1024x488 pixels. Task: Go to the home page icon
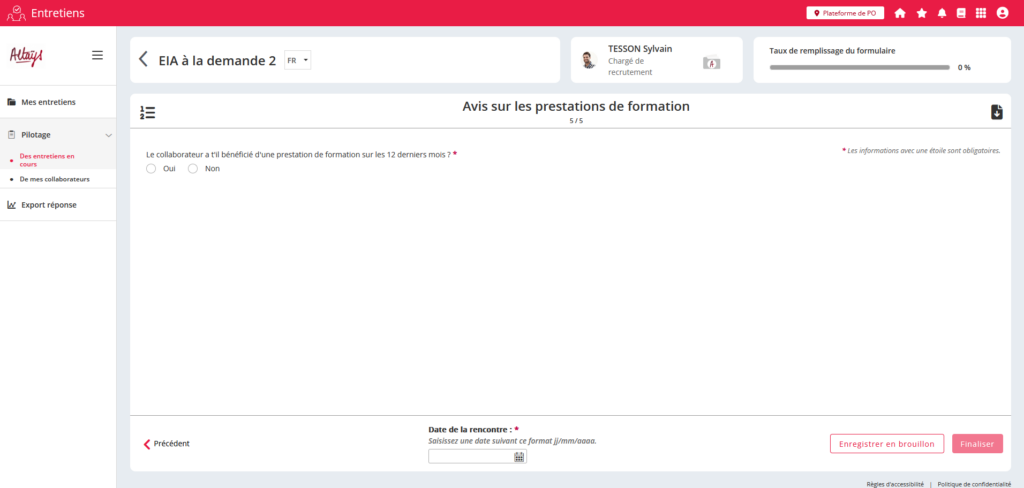click(900, 13)
